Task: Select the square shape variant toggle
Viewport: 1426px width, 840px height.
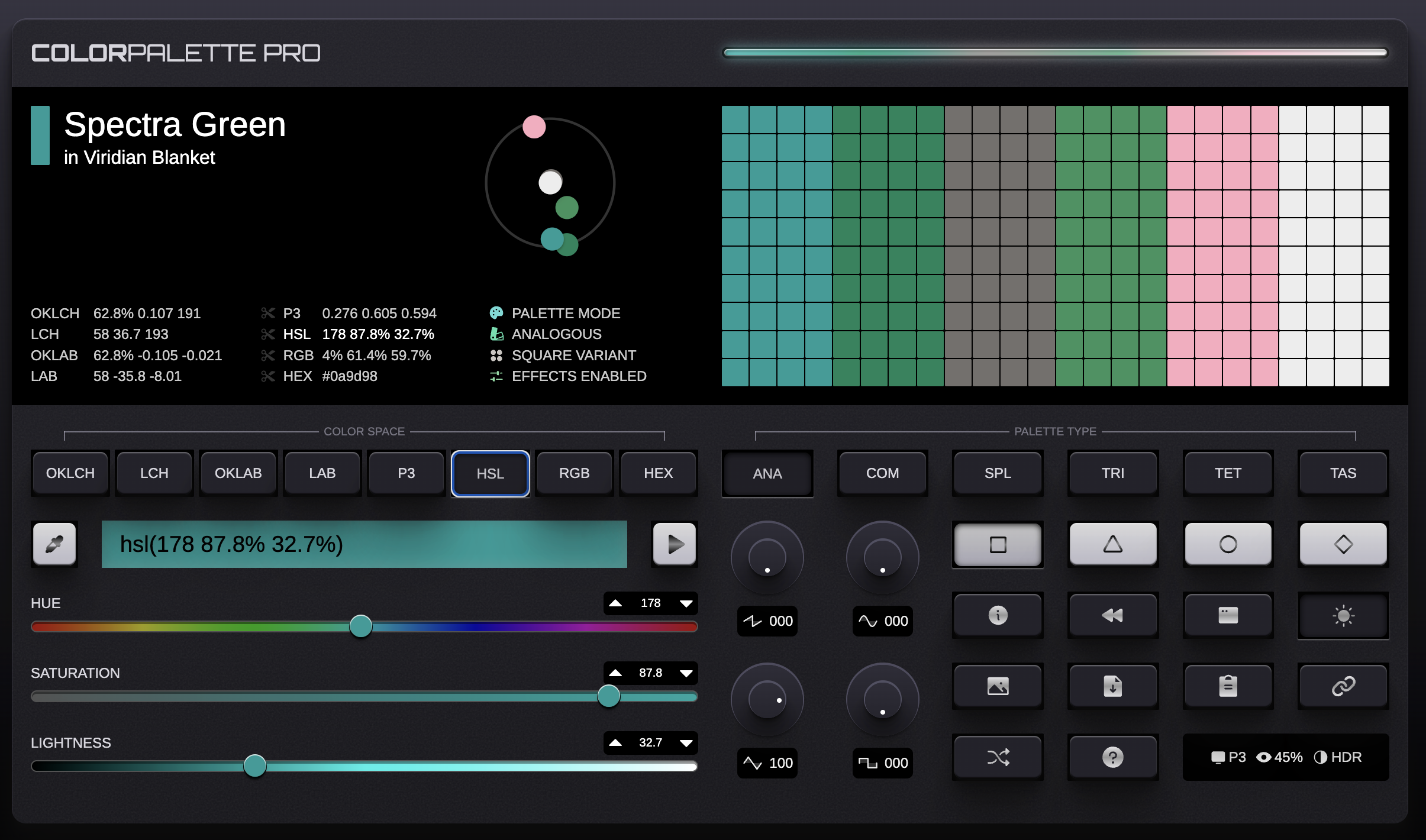Action: 997,545
